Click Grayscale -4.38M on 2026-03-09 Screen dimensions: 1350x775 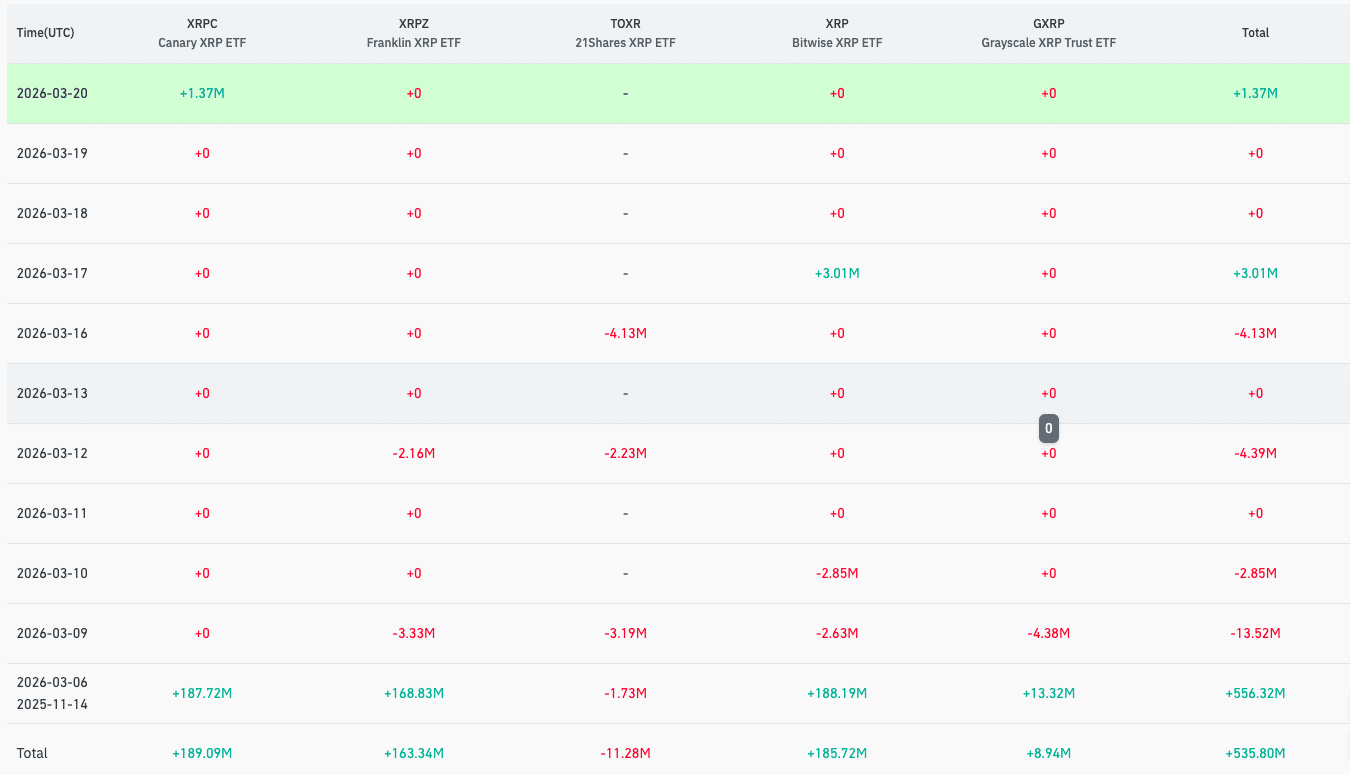[1048, 633]
